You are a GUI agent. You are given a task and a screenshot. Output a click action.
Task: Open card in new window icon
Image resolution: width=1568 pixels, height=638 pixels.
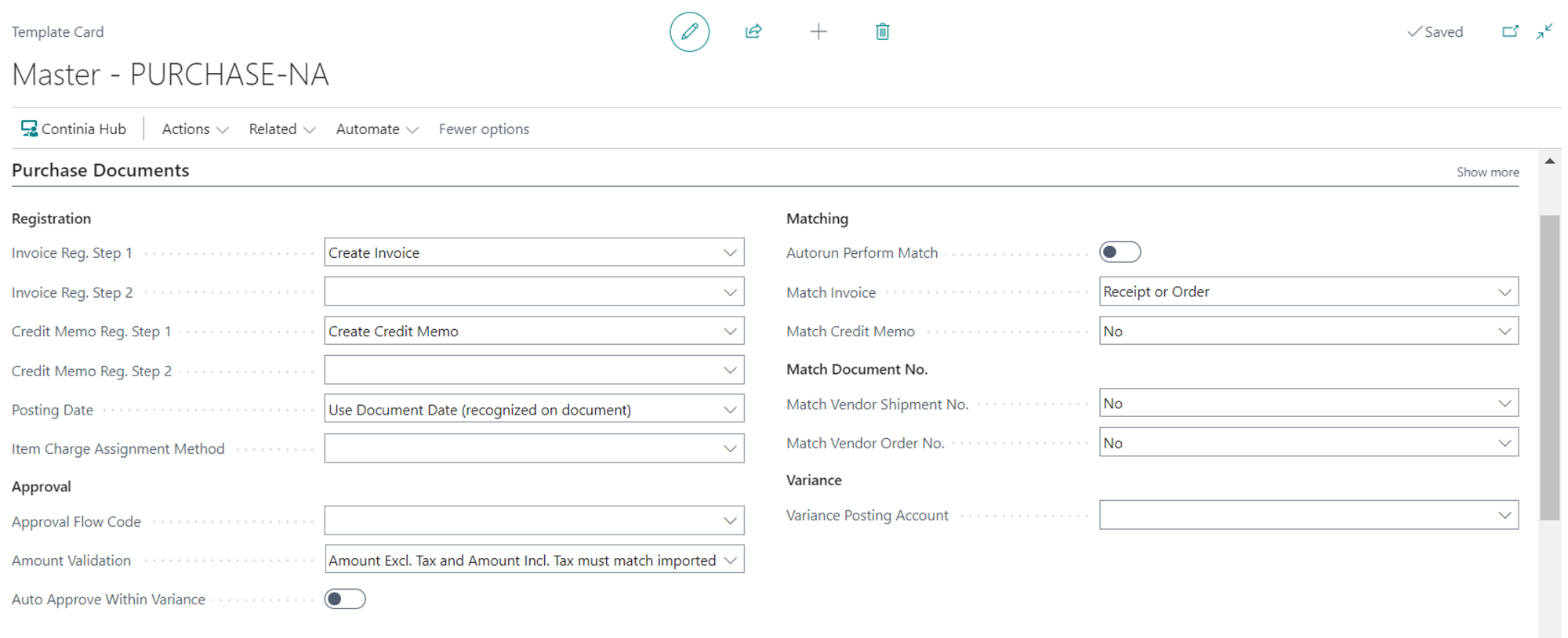(x=1509, y=32)
